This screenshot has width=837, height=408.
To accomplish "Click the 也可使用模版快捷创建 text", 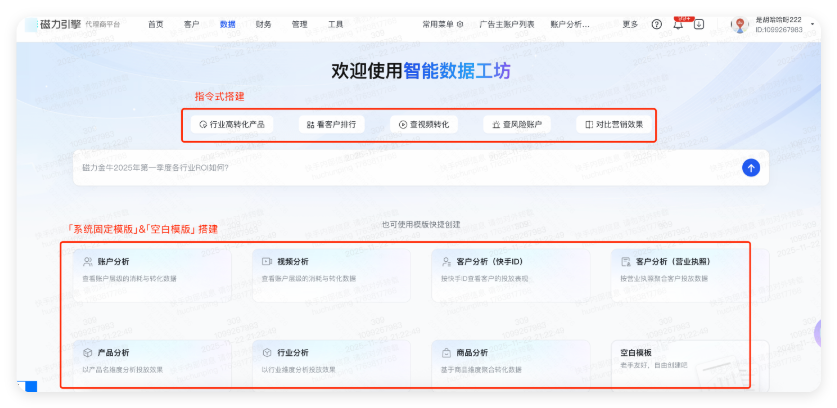I will click(421, 224).
